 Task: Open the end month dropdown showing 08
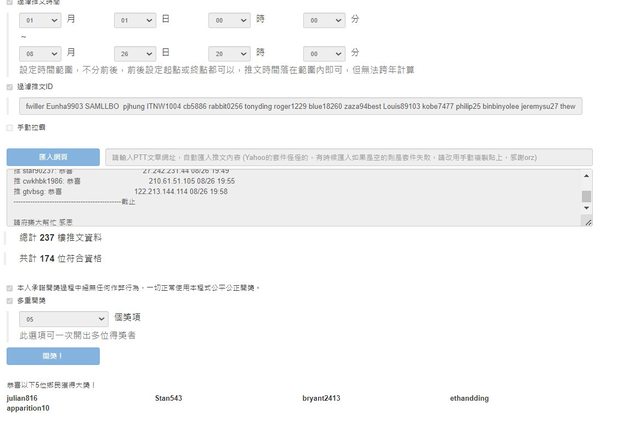tap(42, 52)
